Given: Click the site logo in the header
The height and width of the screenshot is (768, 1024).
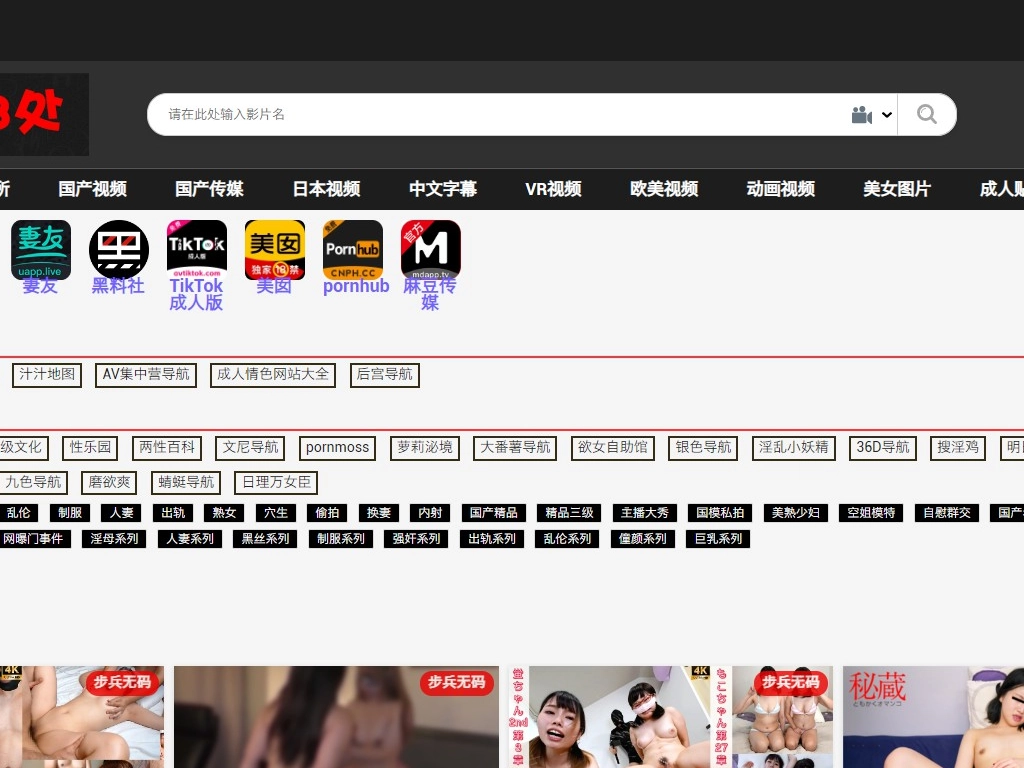Looking at the screenshot, I should pyautogui.click(x=44, y=114).
